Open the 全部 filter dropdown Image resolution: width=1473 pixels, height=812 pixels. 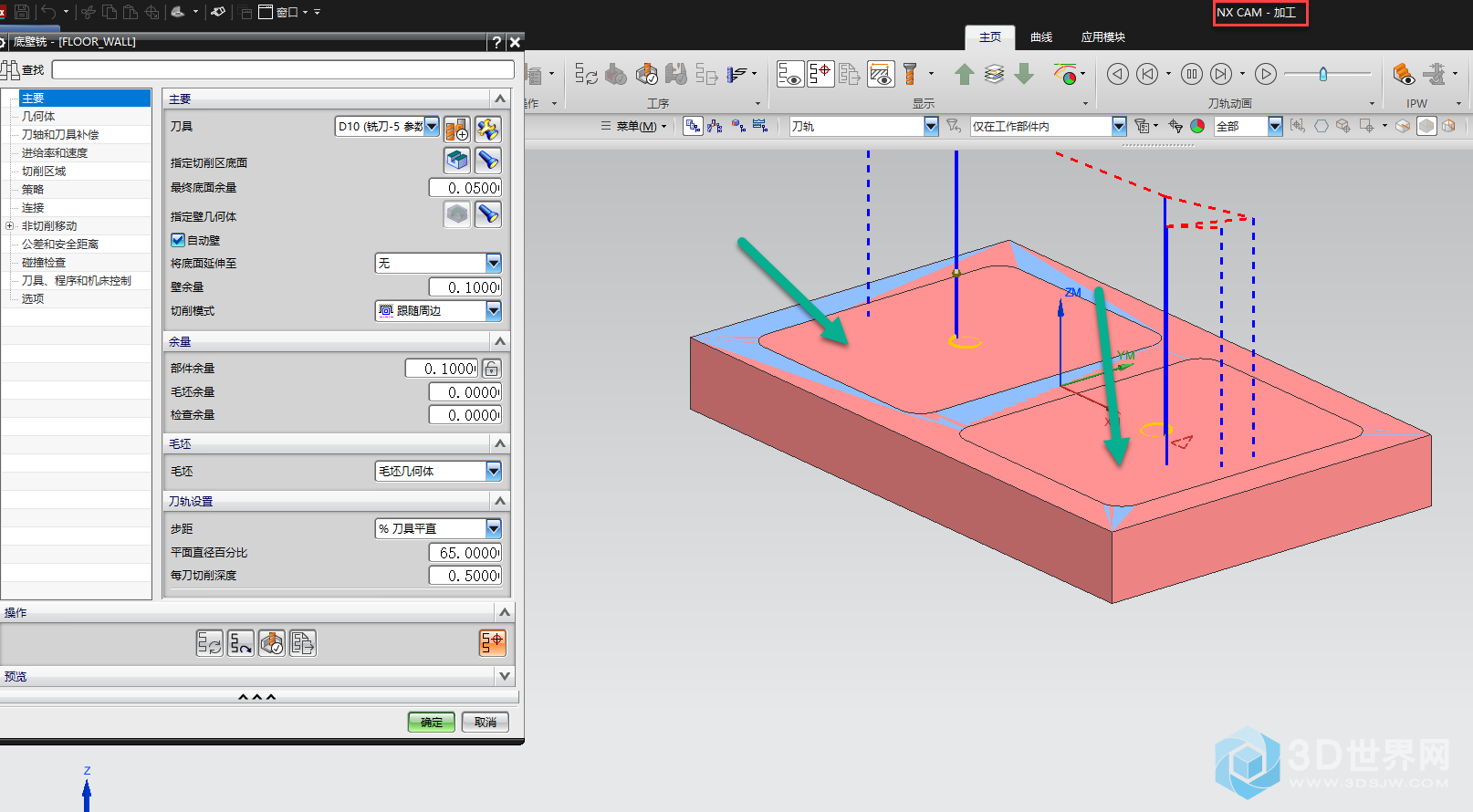pyautogui.click(x=1275, y=126)
